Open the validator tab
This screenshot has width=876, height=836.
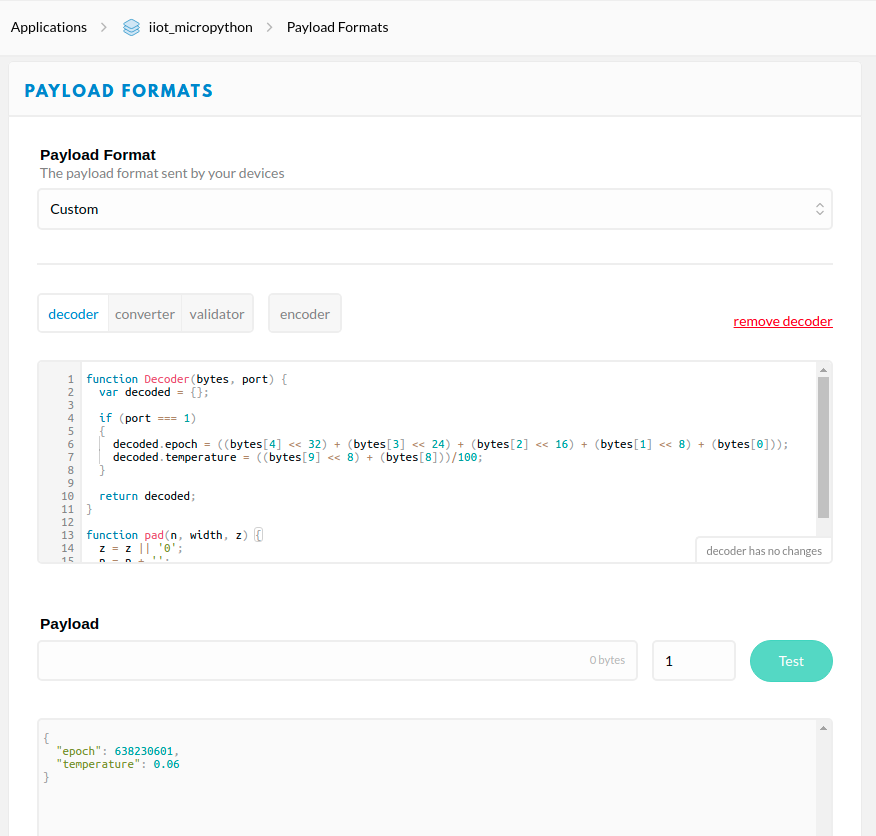click(x=216, y=313)
